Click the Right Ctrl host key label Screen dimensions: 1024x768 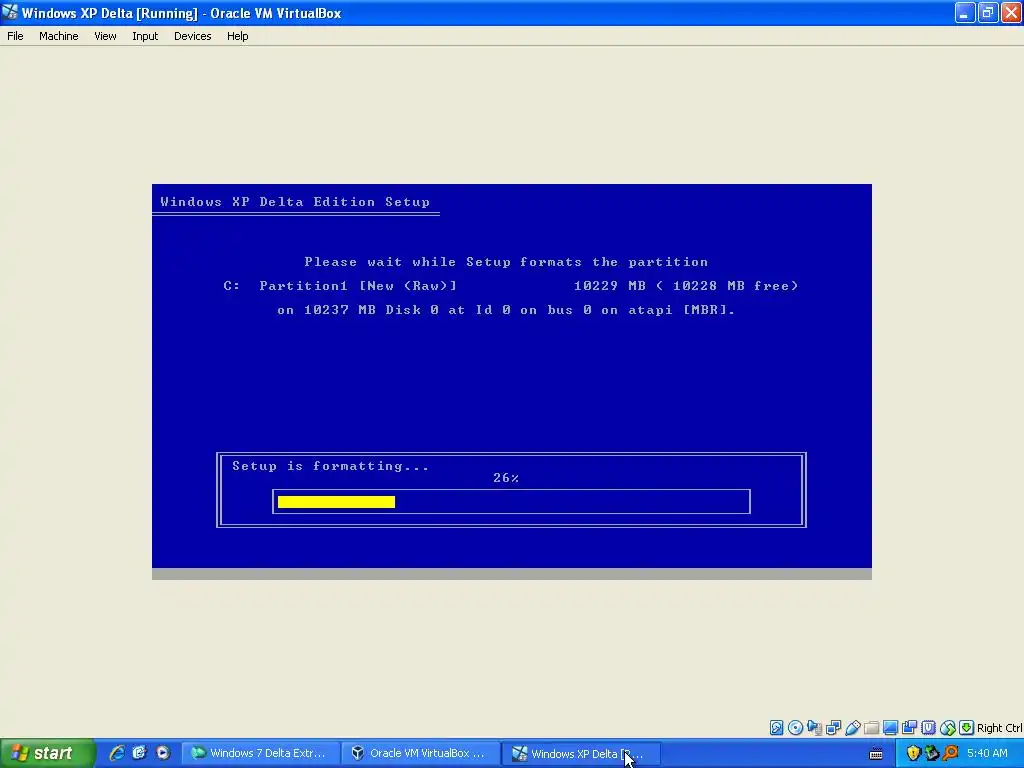(1000, 728)
